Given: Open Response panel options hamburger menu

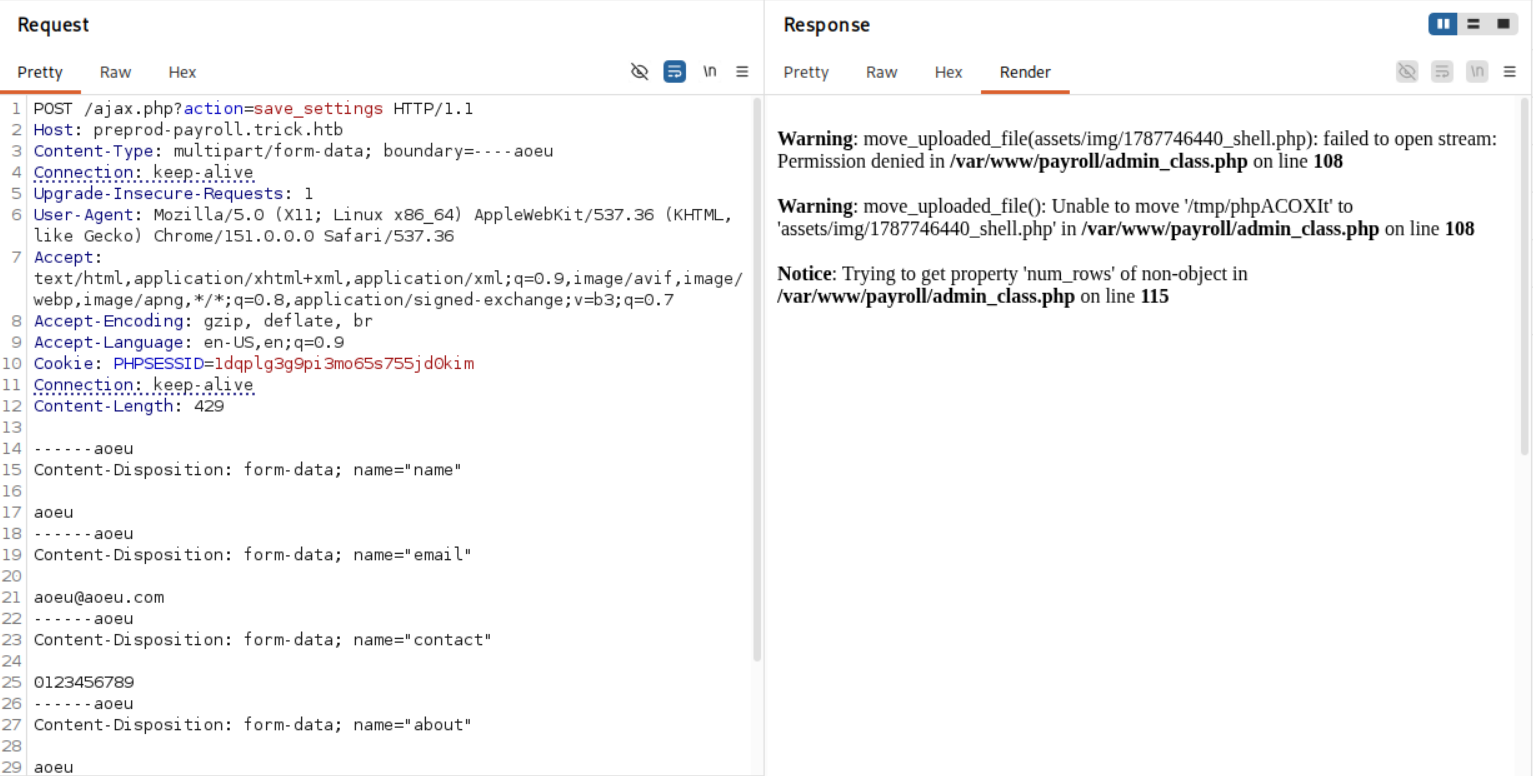Looking at the screenshot, I should 1510,72.
